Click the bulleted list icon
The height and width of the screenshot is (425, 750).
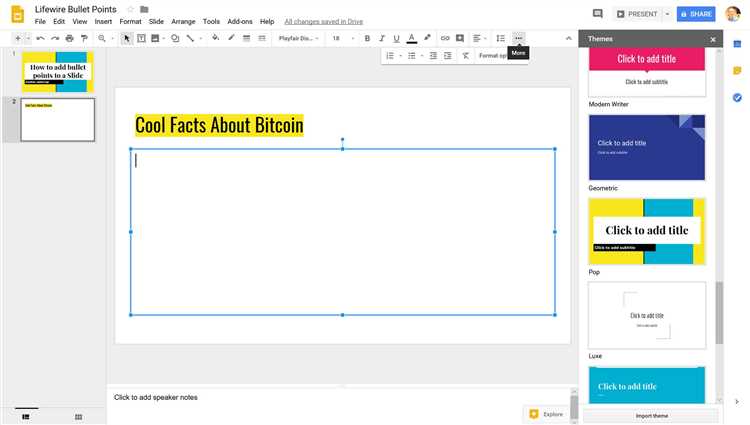pos(411,56)
